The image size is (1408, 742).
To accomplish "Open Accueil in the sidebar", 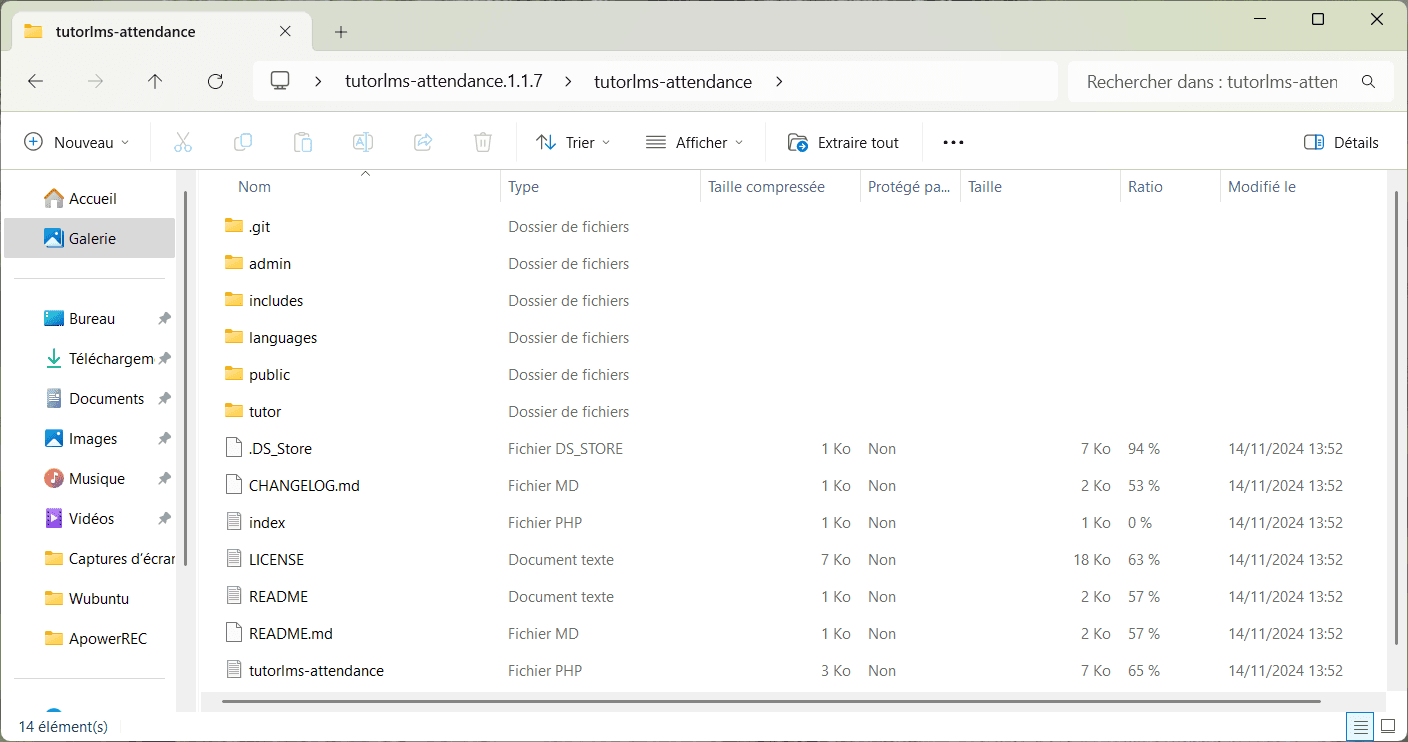I will (90, 199).
